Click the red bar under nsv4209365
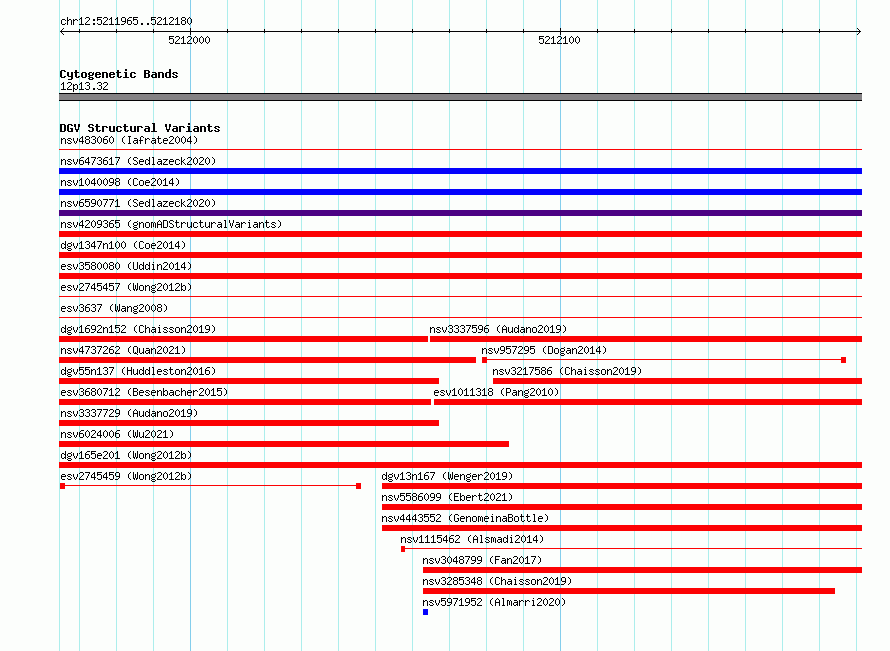The image size is (890, 651). pyautogui.click(x=460, y=234)
